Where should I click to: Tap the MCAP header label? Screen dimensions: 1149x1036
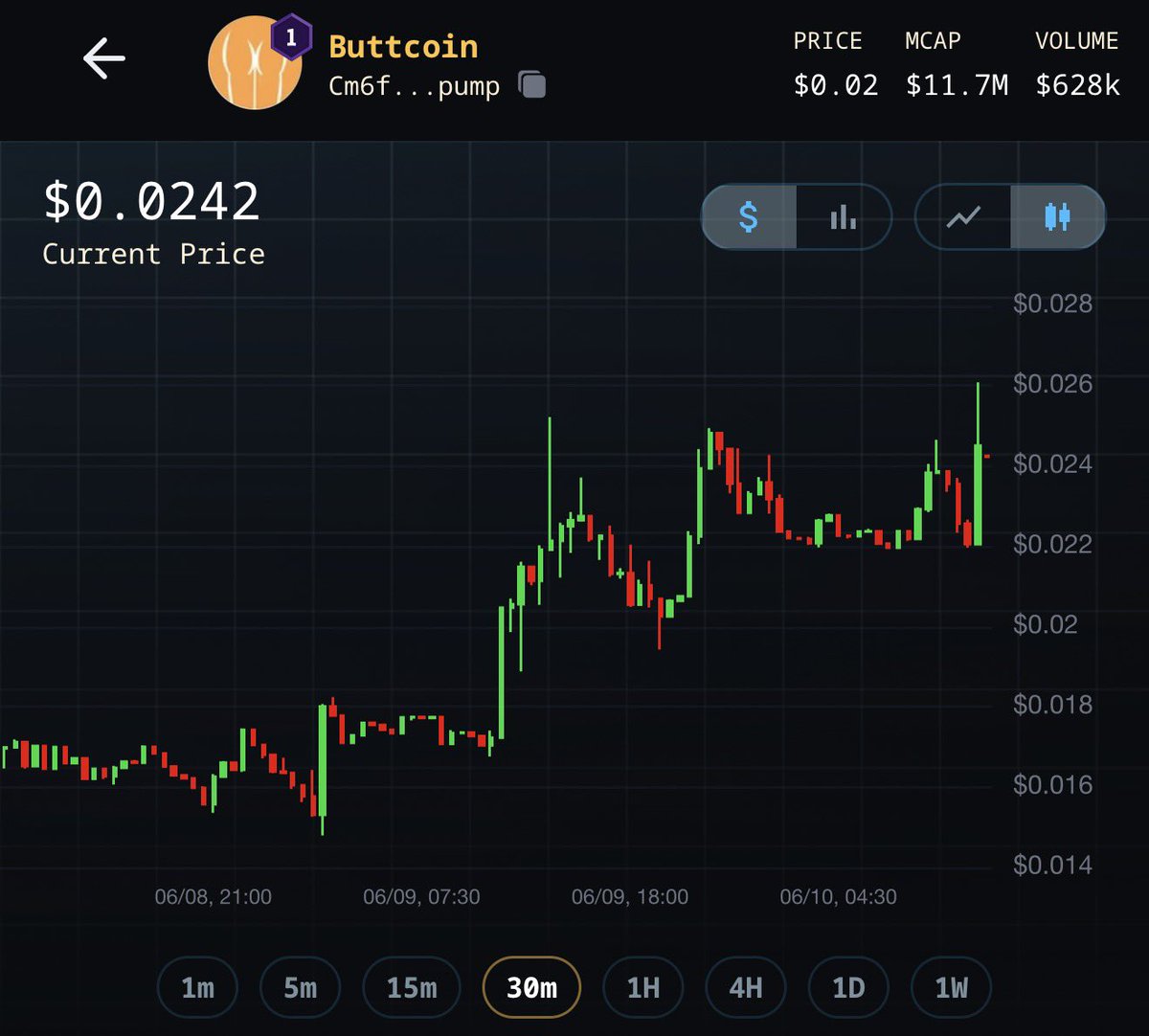point(933,41)
